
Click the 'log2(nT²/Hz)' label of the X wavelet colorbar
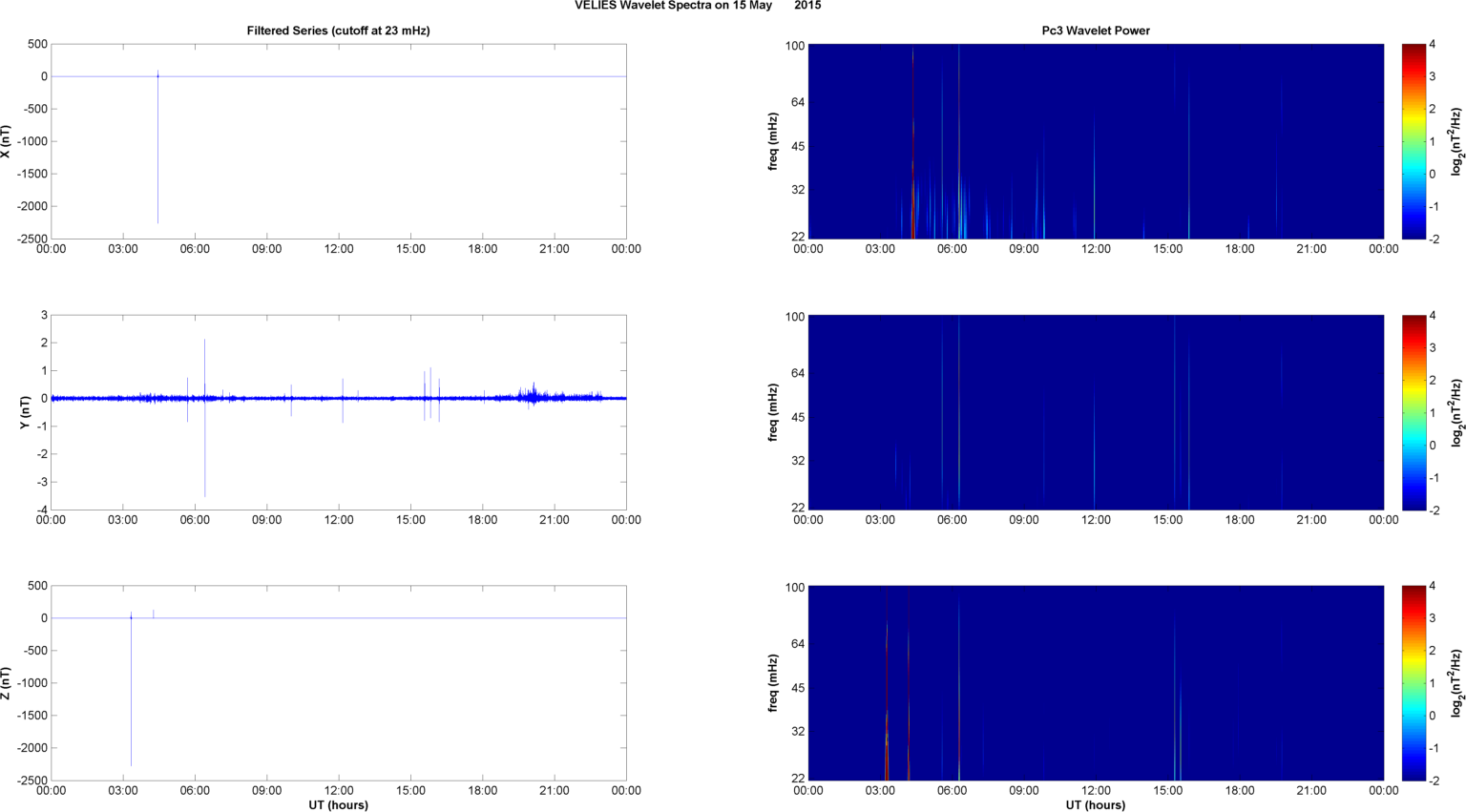click(x=1456, y=141)
